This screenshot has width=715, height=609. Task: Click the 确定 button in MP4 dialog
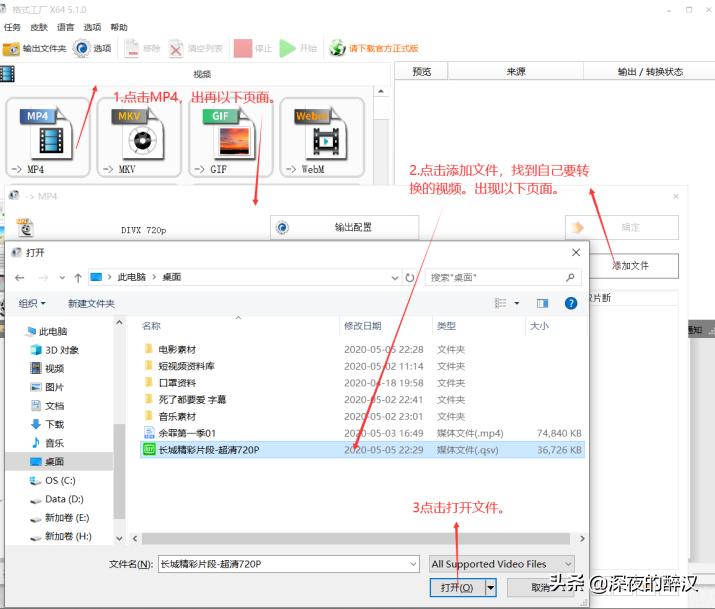[x=622, y=227]
